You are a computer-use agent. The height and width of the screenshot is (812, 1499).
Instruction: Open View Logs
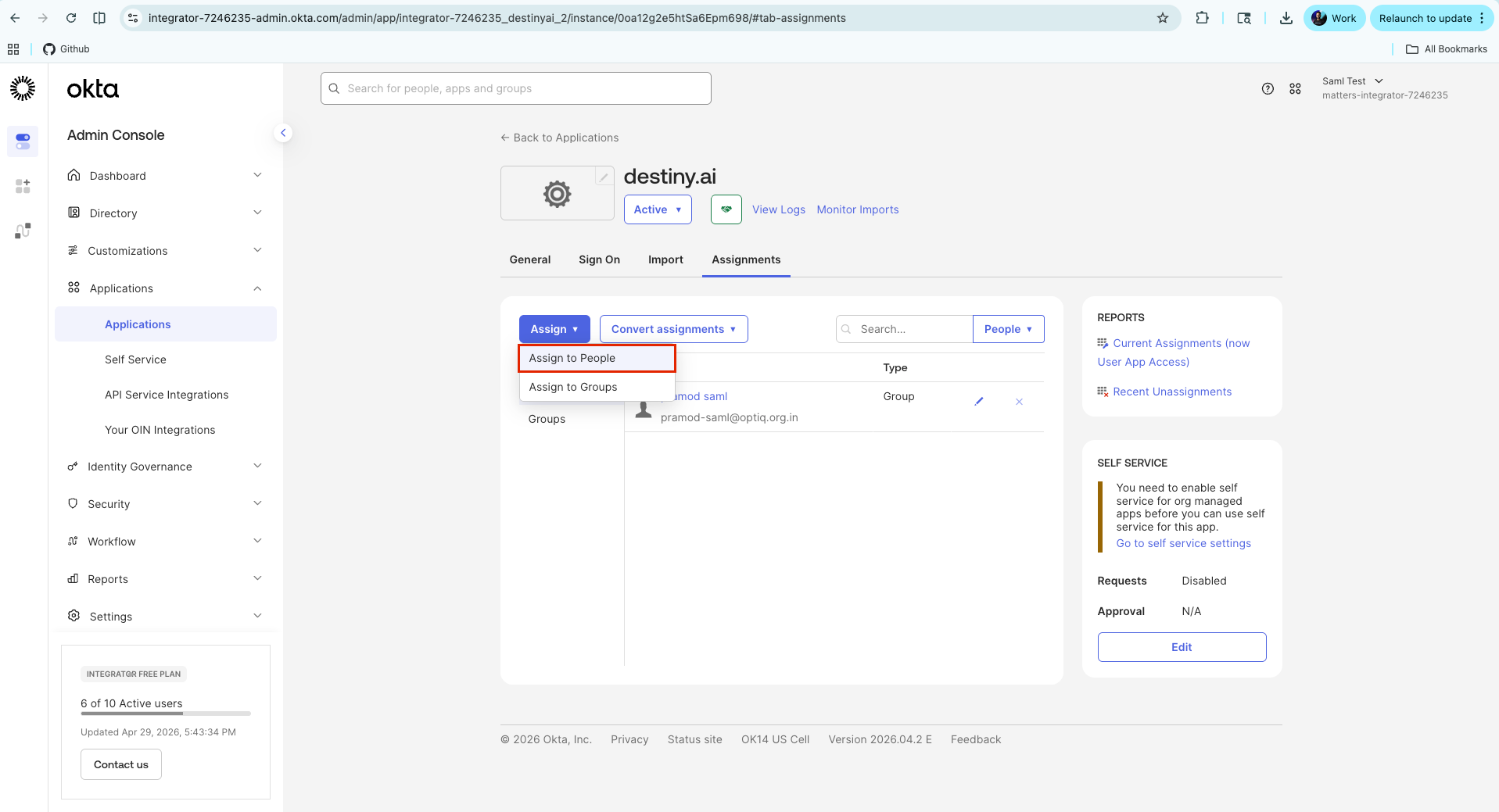[779, 209]
